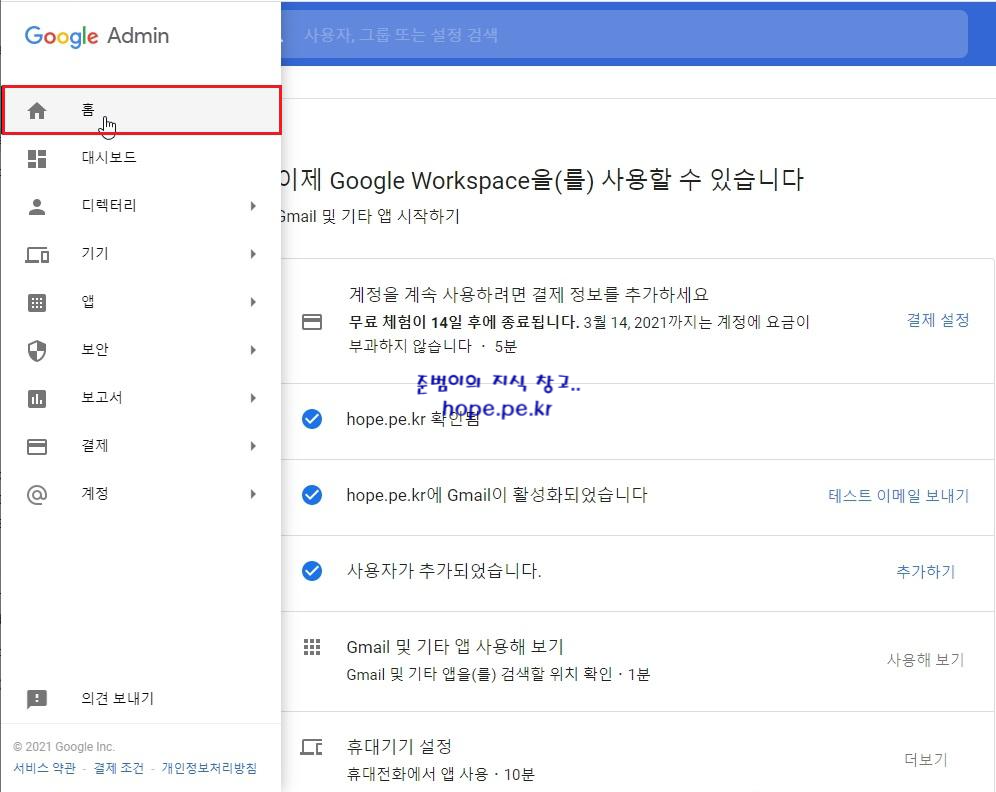The height and width of the screenshot is (792, 996).
Task: Click the security (보안) shield icon
Action: point(37,351)
